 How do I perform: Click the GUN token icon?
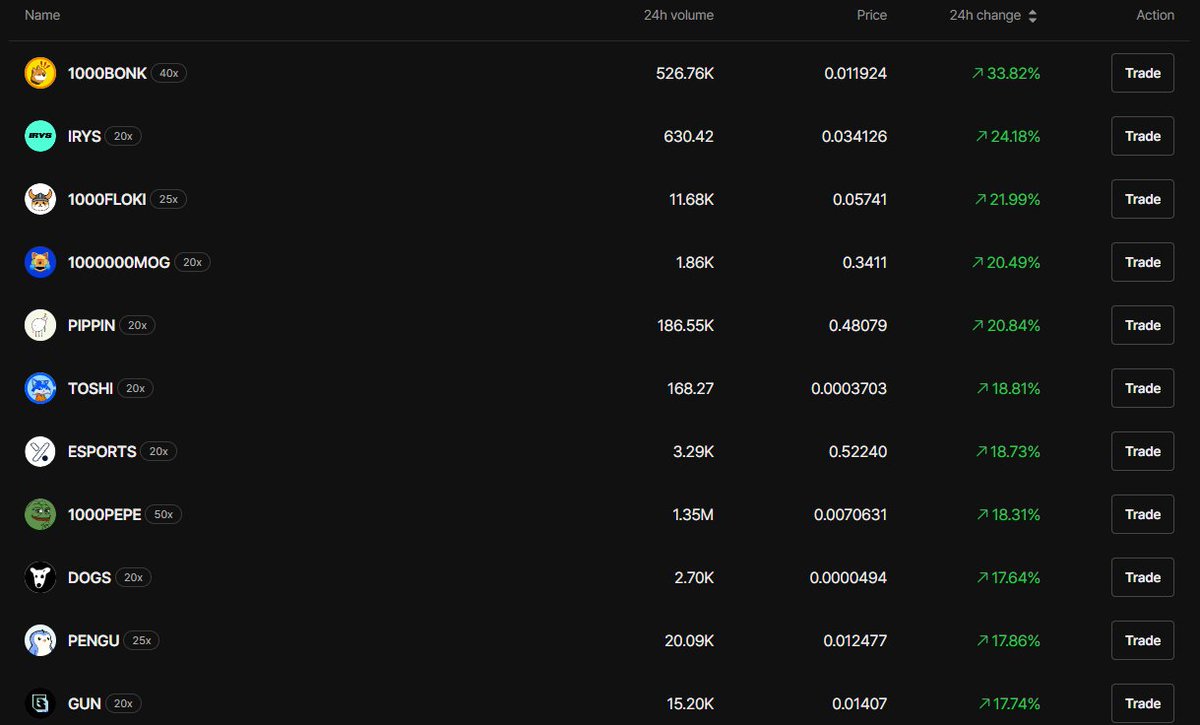pos(40,703)
